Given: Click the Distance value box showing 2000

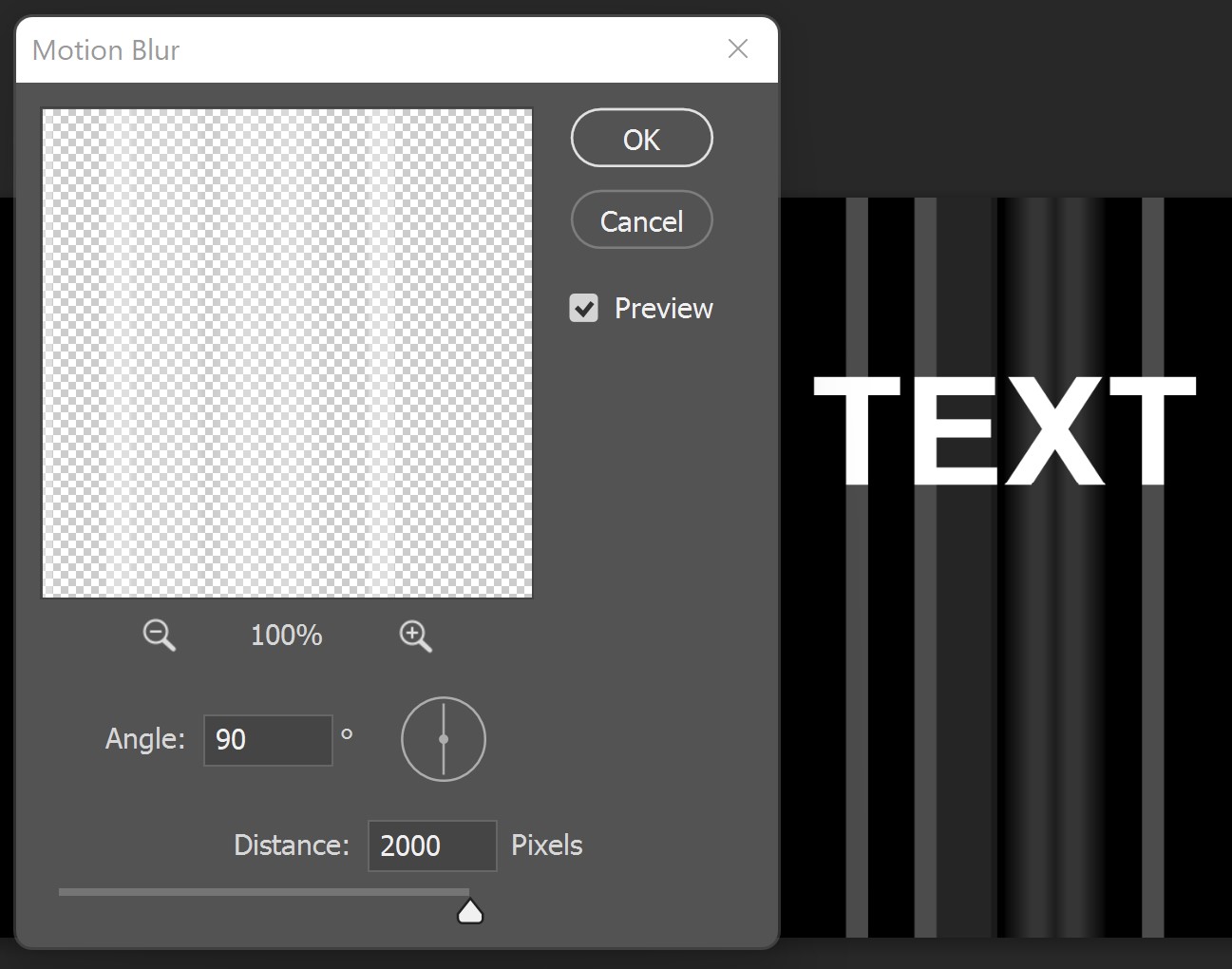Looking at the screenshot, I should click(x=431, y=845).
